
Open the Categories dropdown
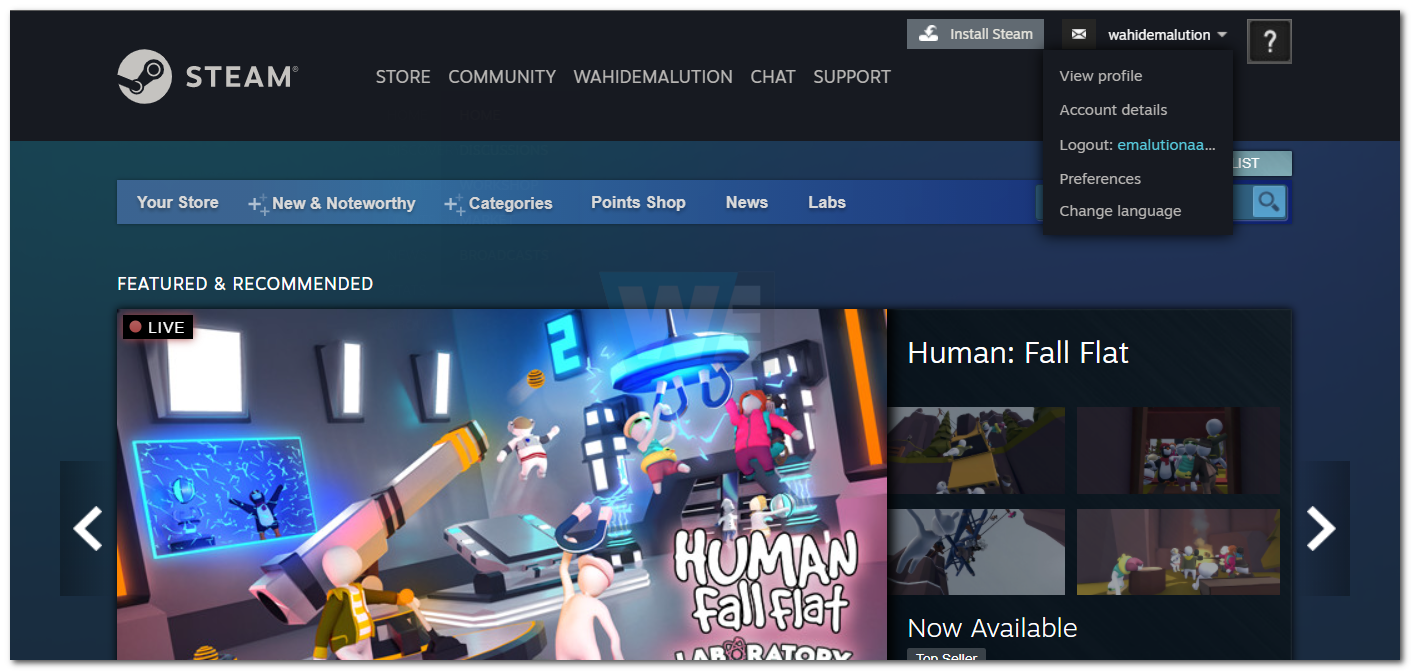click(510, 203)
